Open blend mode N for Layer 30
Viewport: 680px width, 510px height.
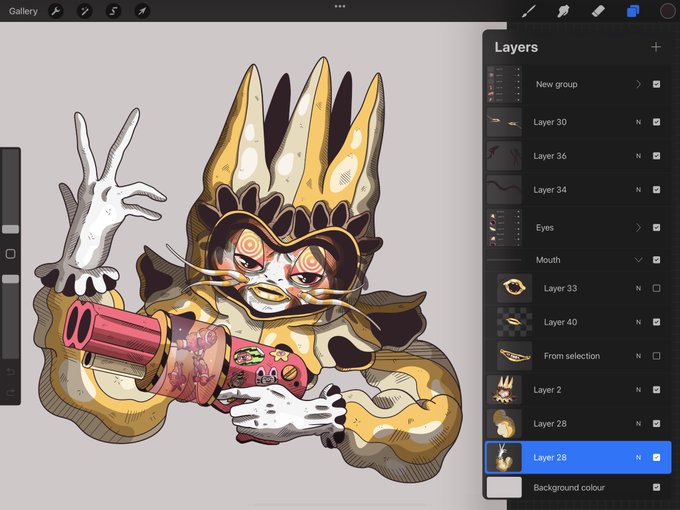(x=638, y=122)
